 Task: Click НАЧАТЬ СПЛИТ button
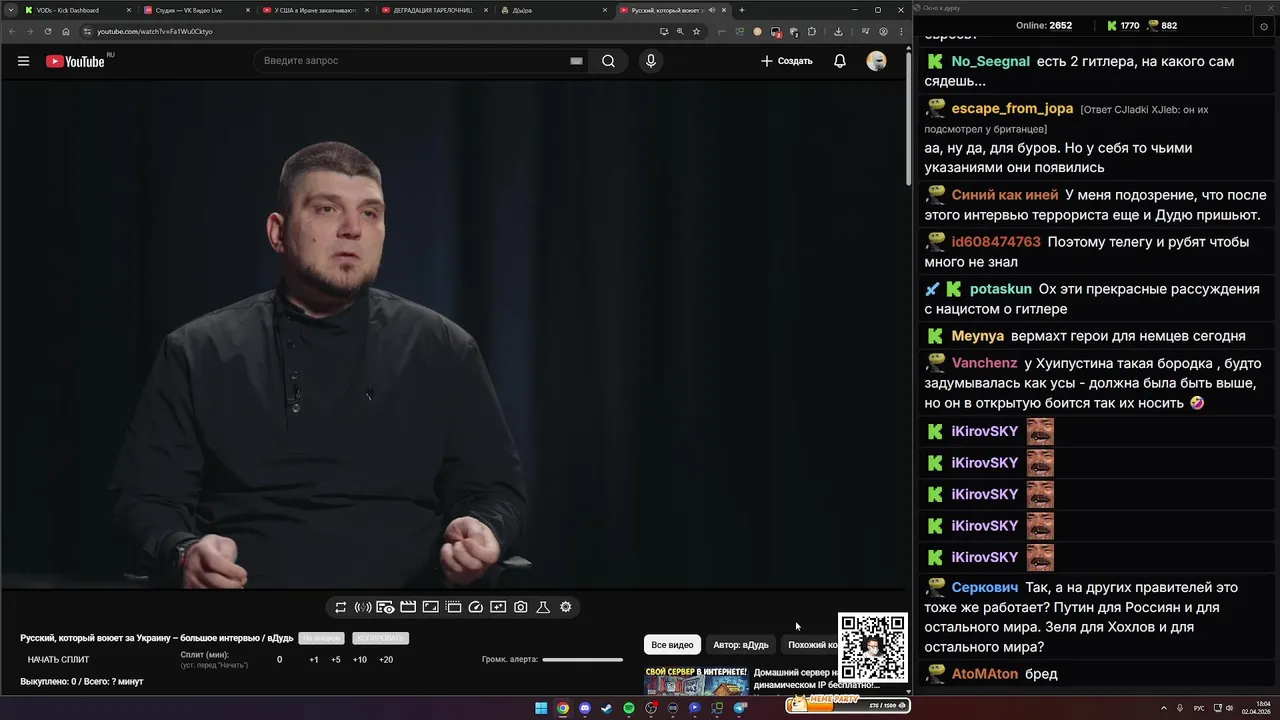point(58,660)
